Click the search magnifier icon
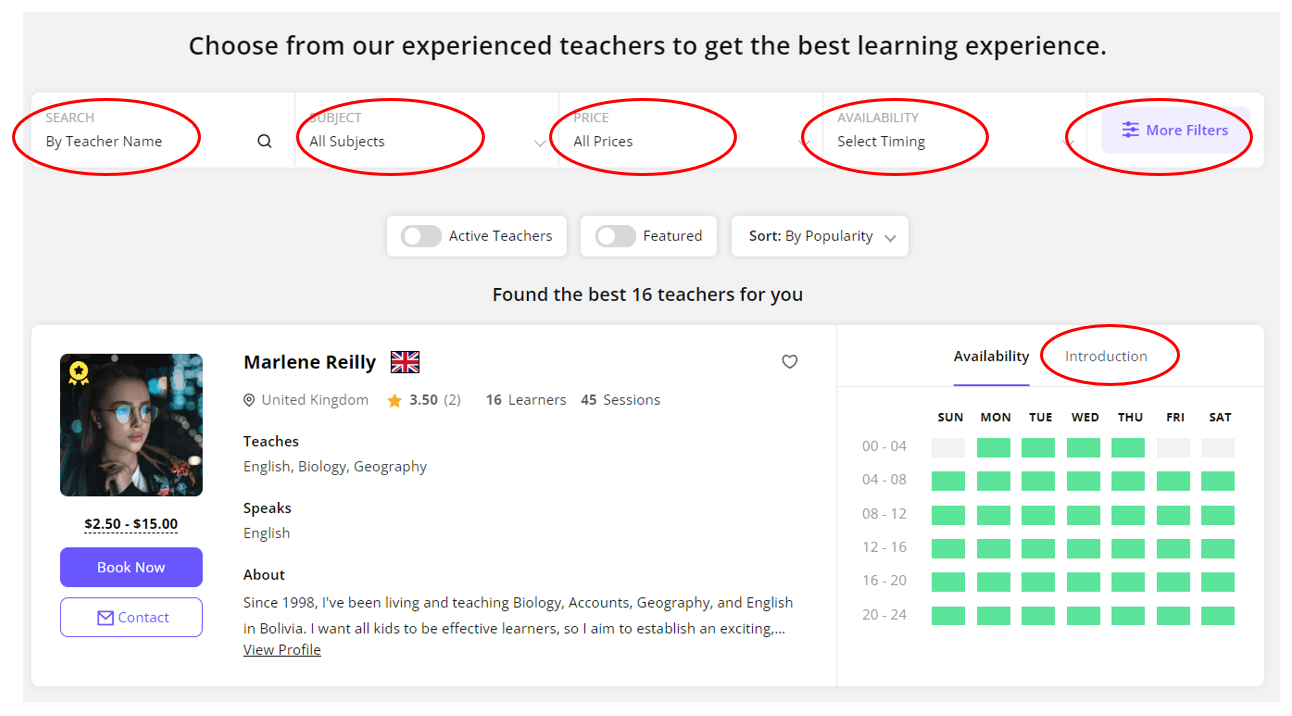Viewport: 1292px width, 716px height. pyautogui.click(x=264, y=141)
